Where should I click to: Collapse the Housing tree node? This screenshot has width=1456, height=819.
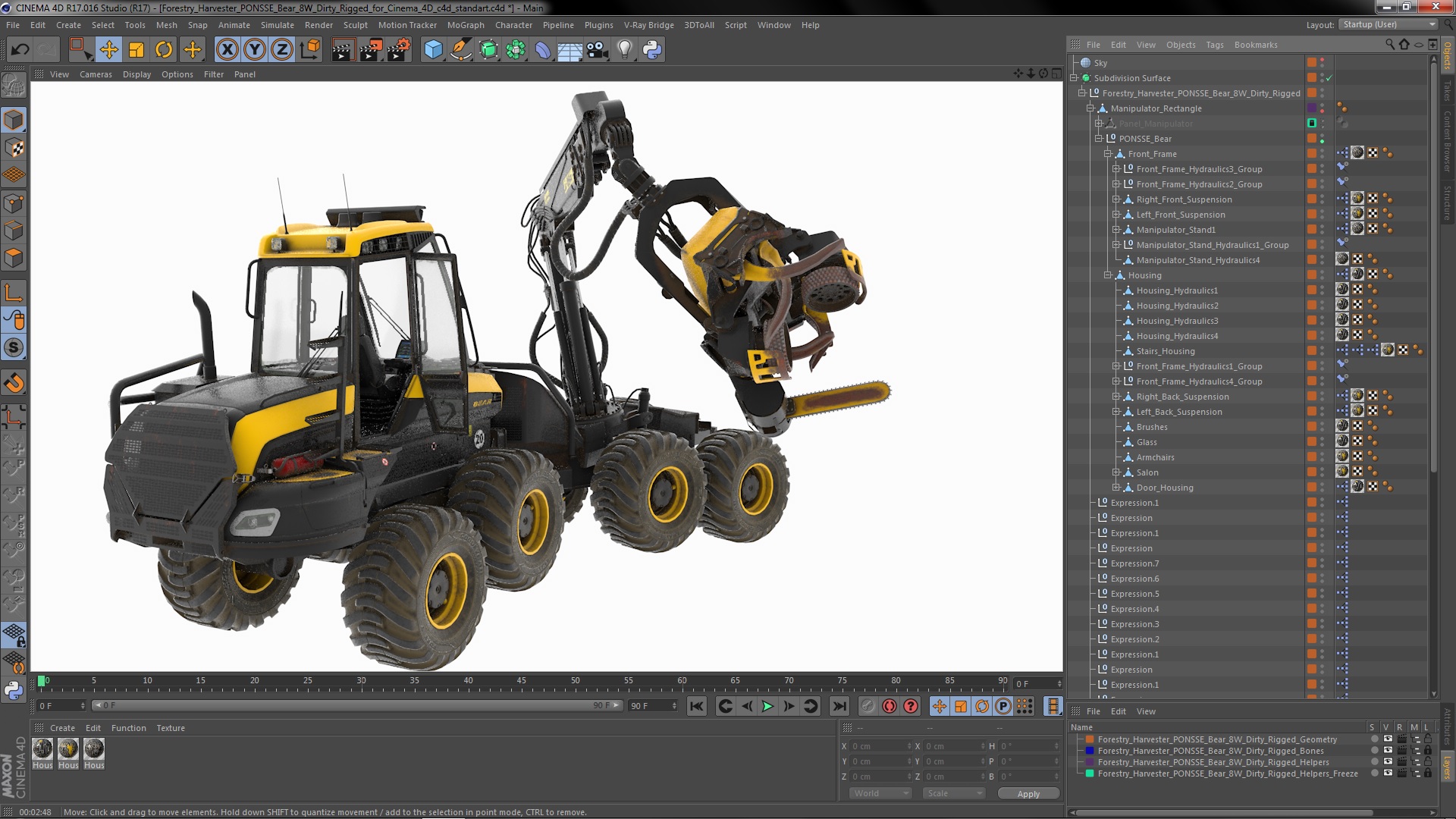click(1107, 275)
